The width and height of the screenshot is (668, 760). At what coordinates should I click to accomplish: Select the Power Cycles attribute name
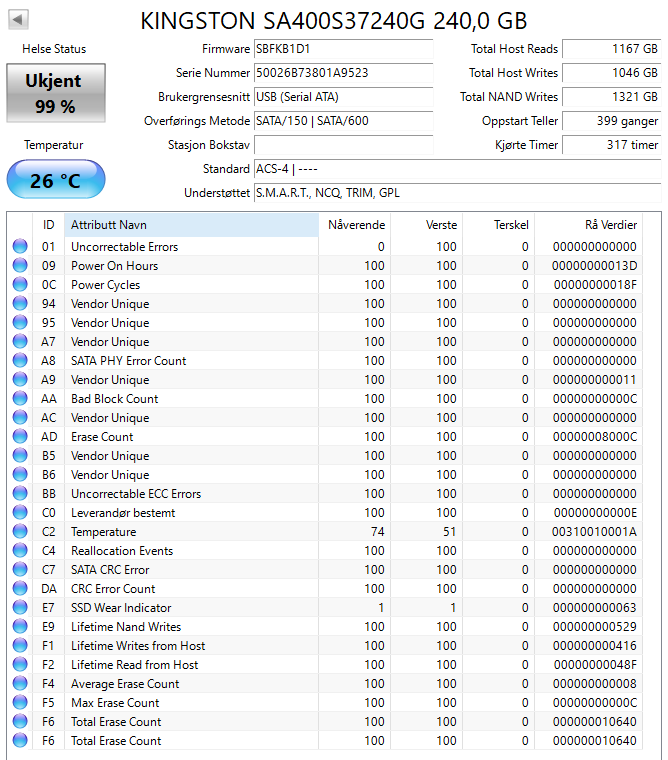106,285
